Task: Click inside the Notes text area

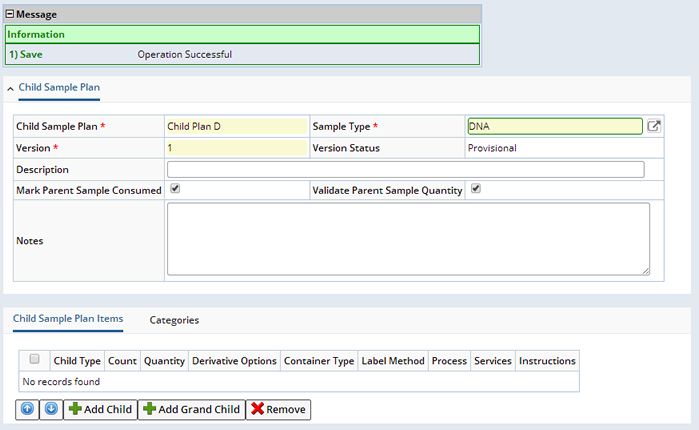Action: tap(408, 239)
